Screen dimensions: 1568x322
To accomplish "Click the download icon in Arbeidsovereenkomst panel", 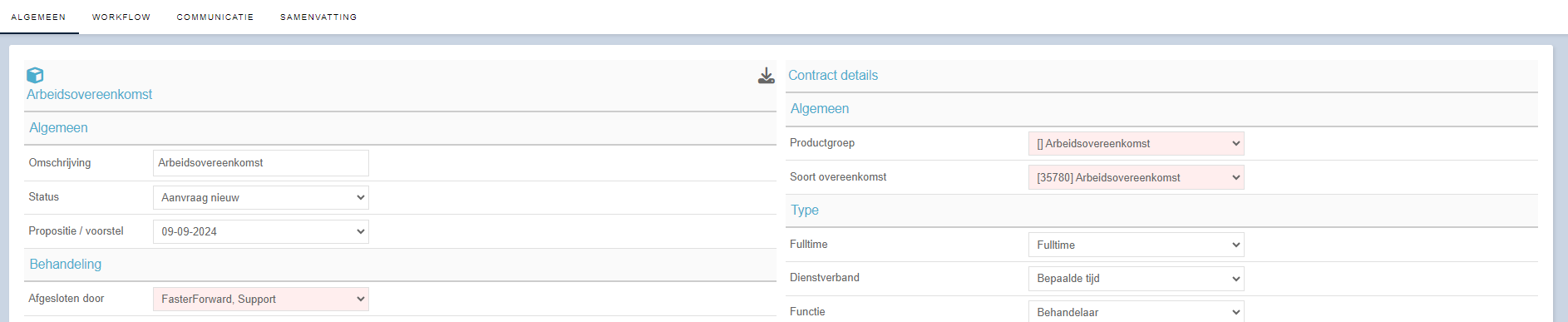I will coord(766,76).
